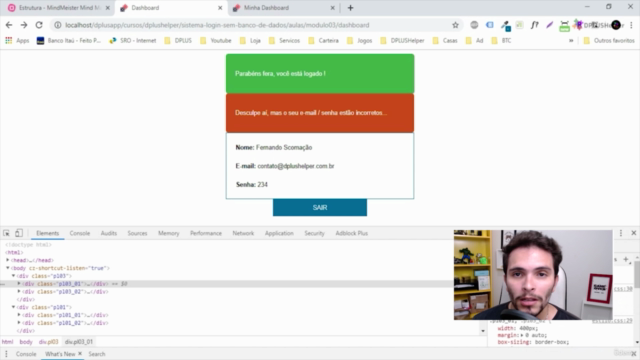Select the inspect element picker icon

click(6, 233)
